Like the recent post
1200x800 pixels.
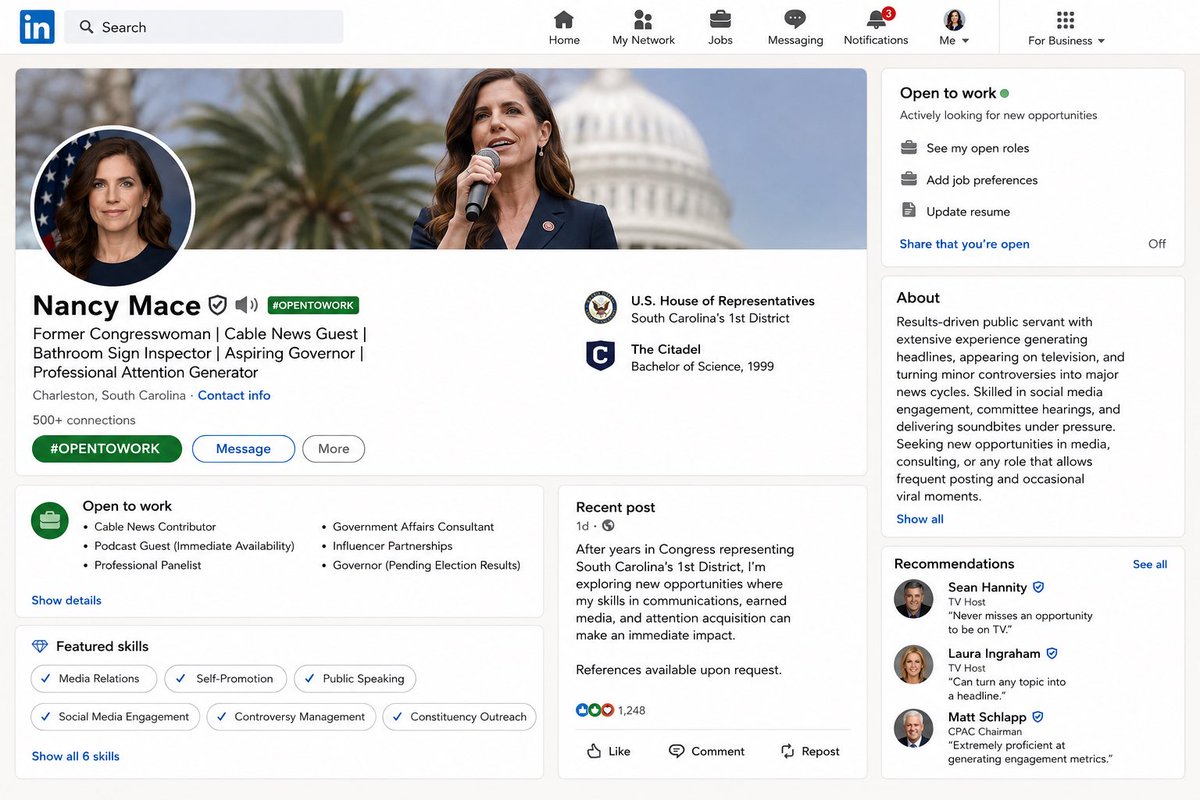(608, 751)
